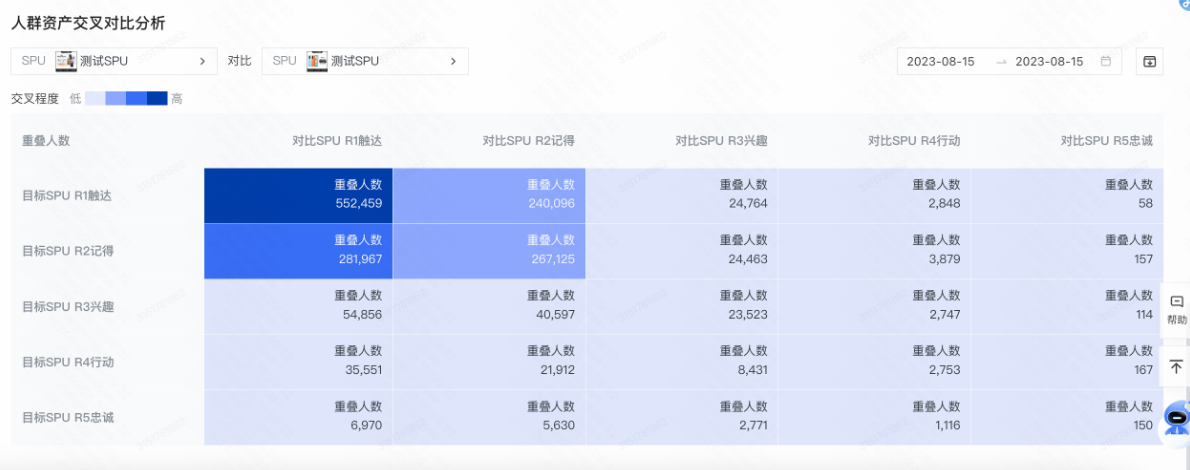
Task: Open the 帮助 help panel
Action: click(1176, 310)
